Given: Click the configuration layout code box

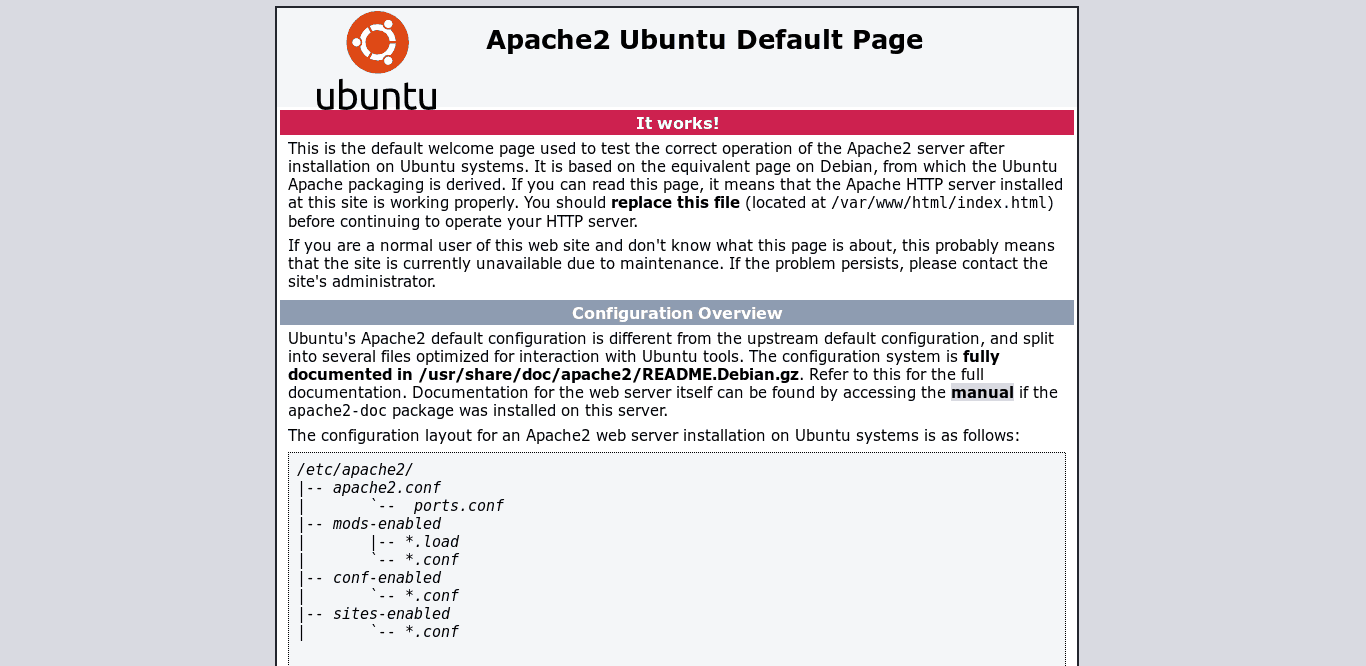Looking at the screenshot, I should [x=677, y=555].
